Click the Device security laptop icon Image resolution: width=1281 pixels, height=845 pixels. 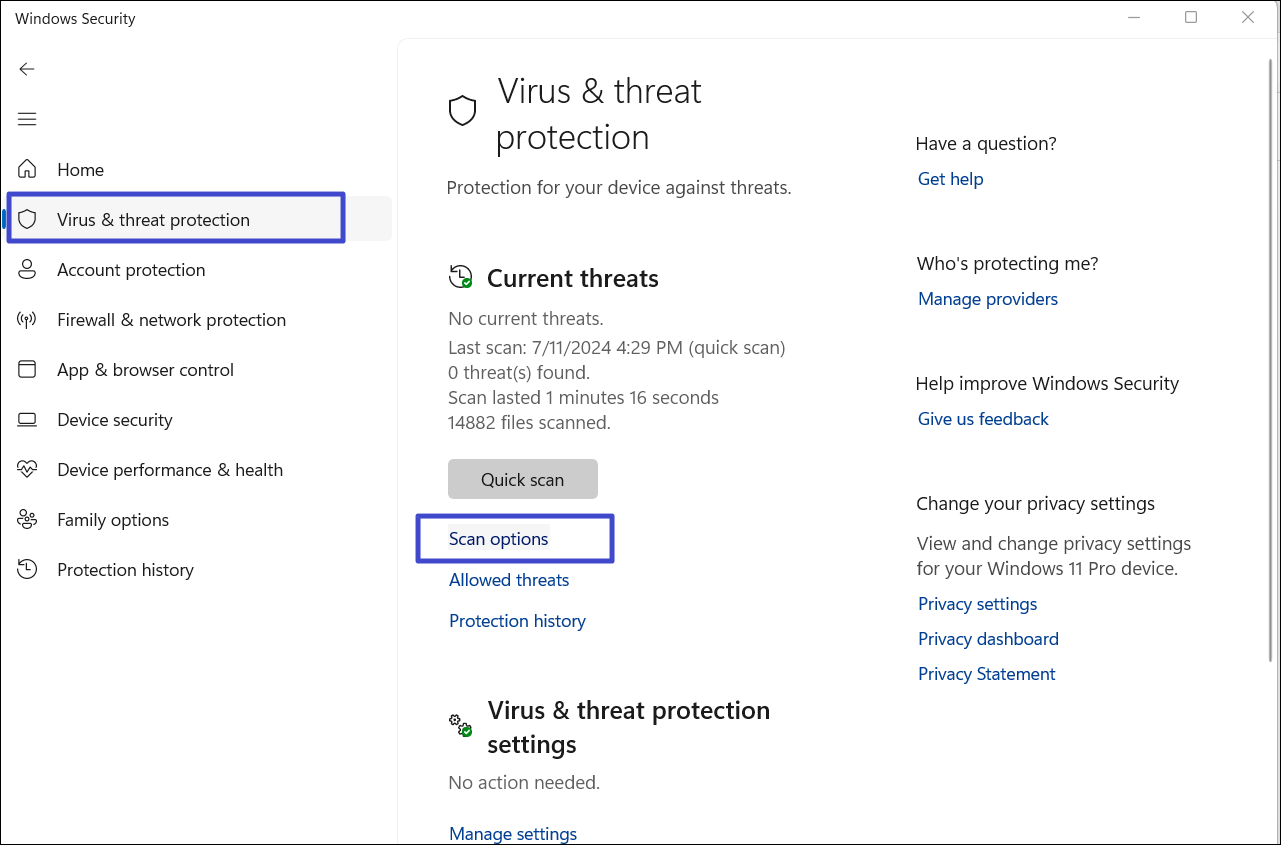[x=27, y=420]
